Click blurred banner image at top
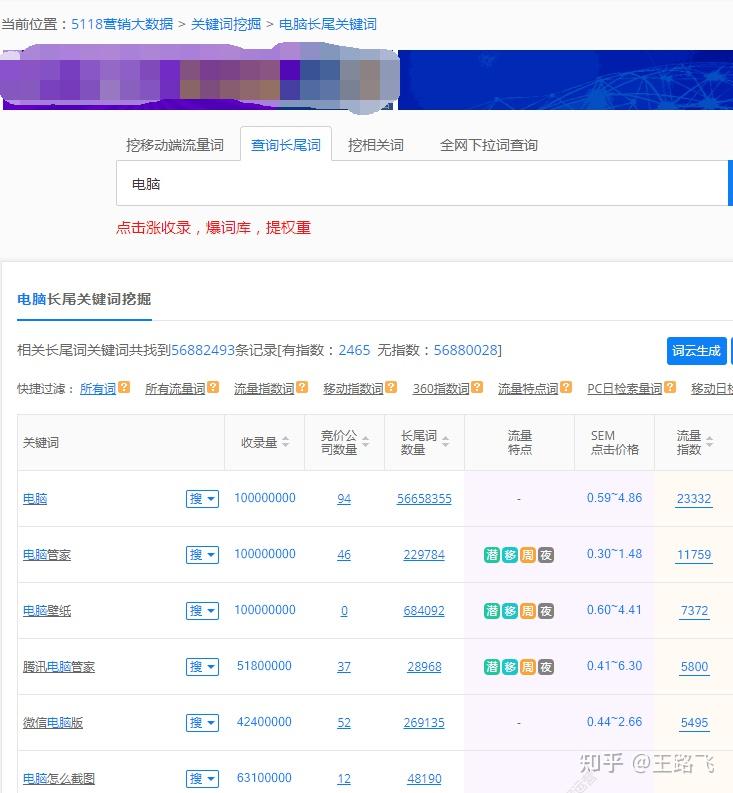Viewport: 733px width, 793px height. click(x=200, y=78)
